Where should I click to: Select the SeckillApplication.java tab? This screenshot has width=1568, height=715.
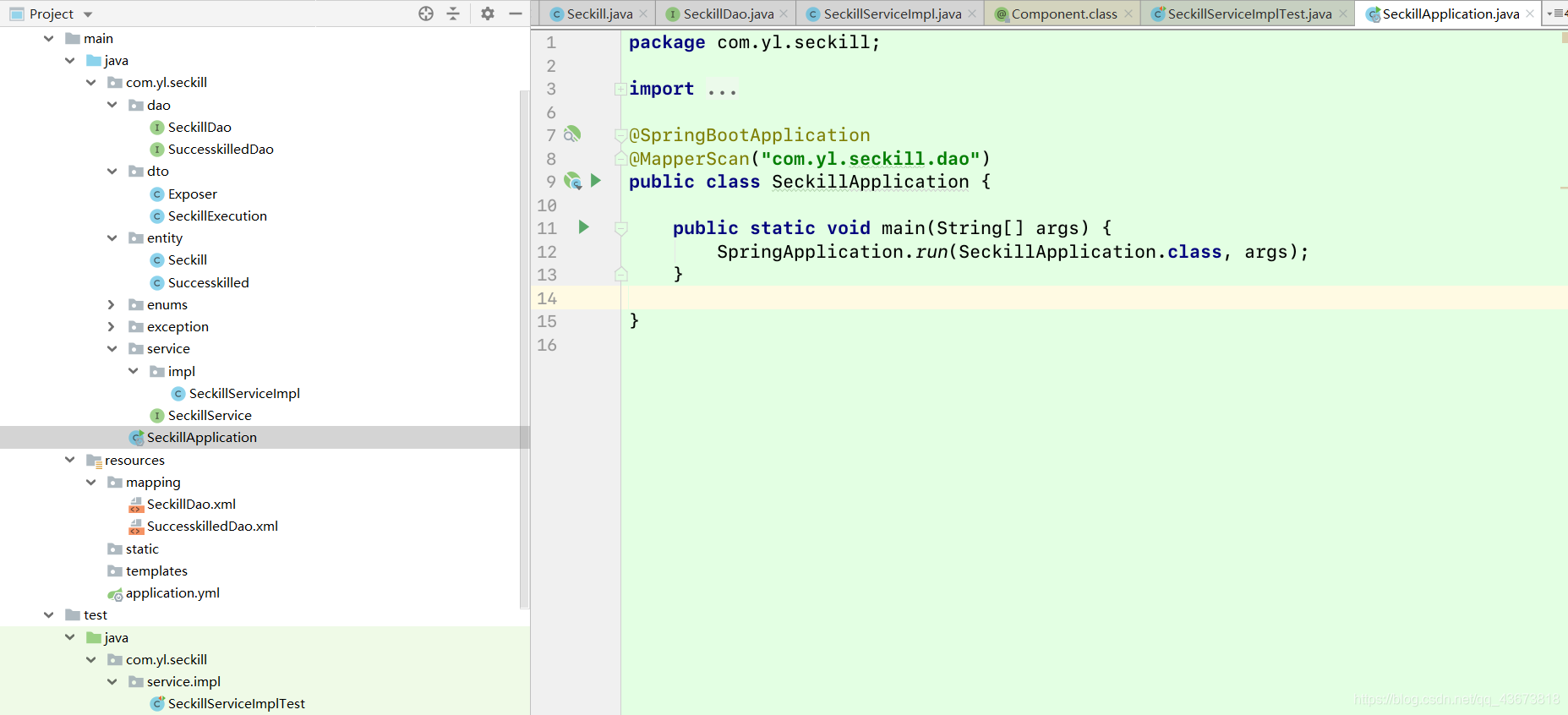click(1451, 14)
